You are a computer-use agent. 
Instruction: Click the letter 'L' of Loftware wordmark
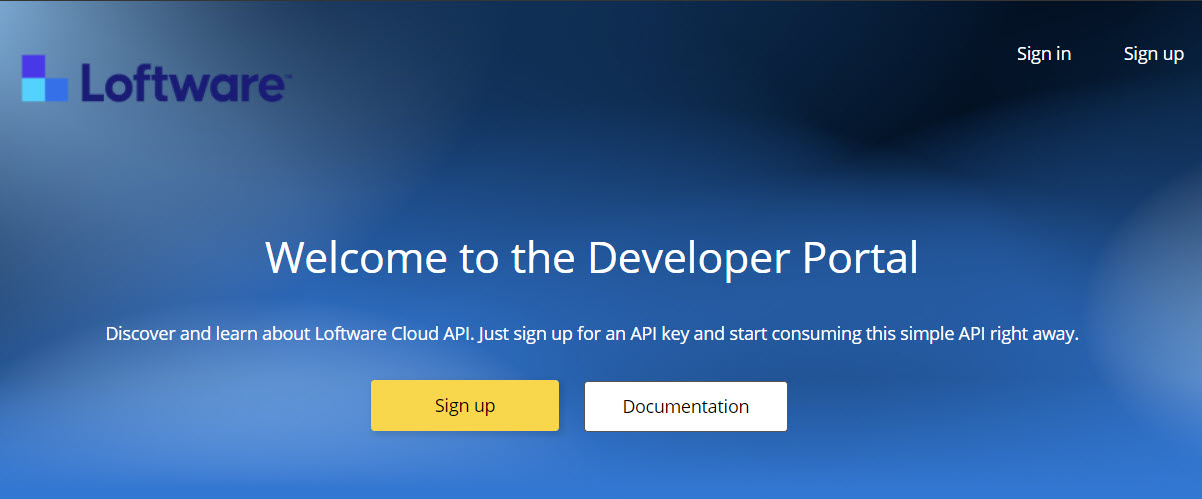pyautogui.click(x=92, y=84)
